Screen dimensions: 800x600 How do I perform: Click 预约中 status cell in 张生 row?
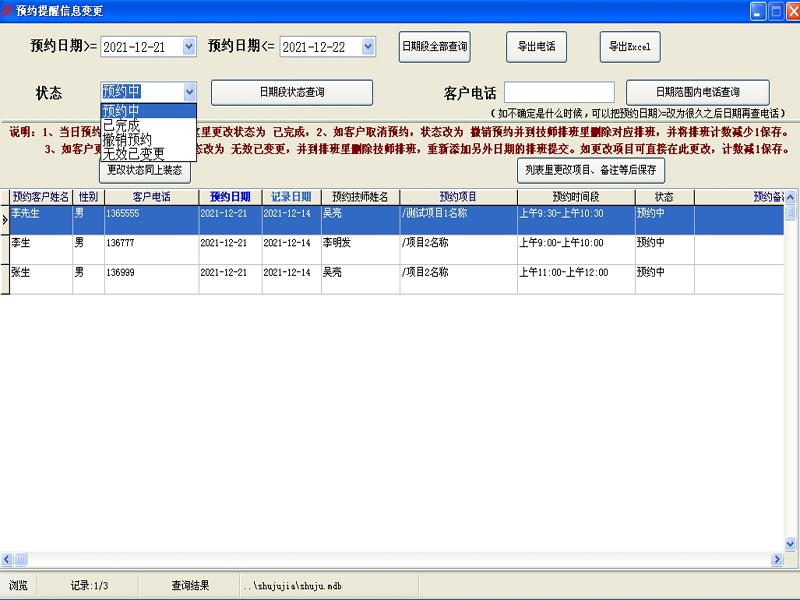(x=664, y=279)
